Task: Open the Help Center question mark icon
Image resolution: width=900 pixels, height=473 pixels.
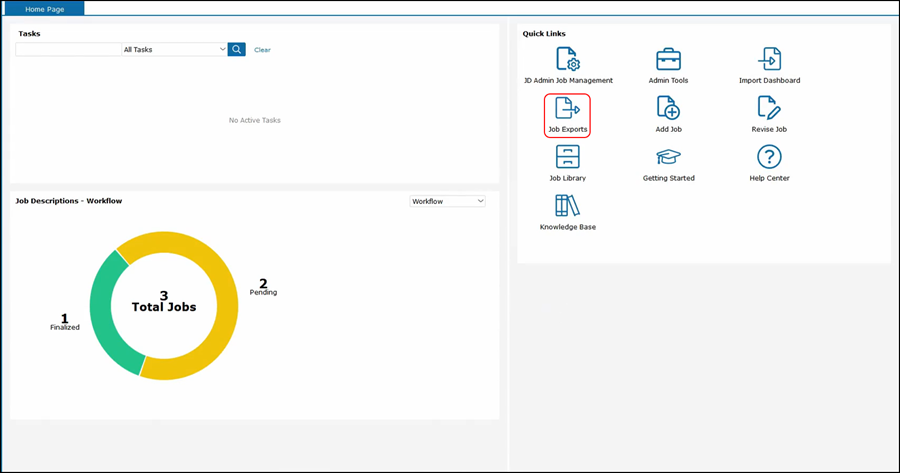Action: pos(769,157)
